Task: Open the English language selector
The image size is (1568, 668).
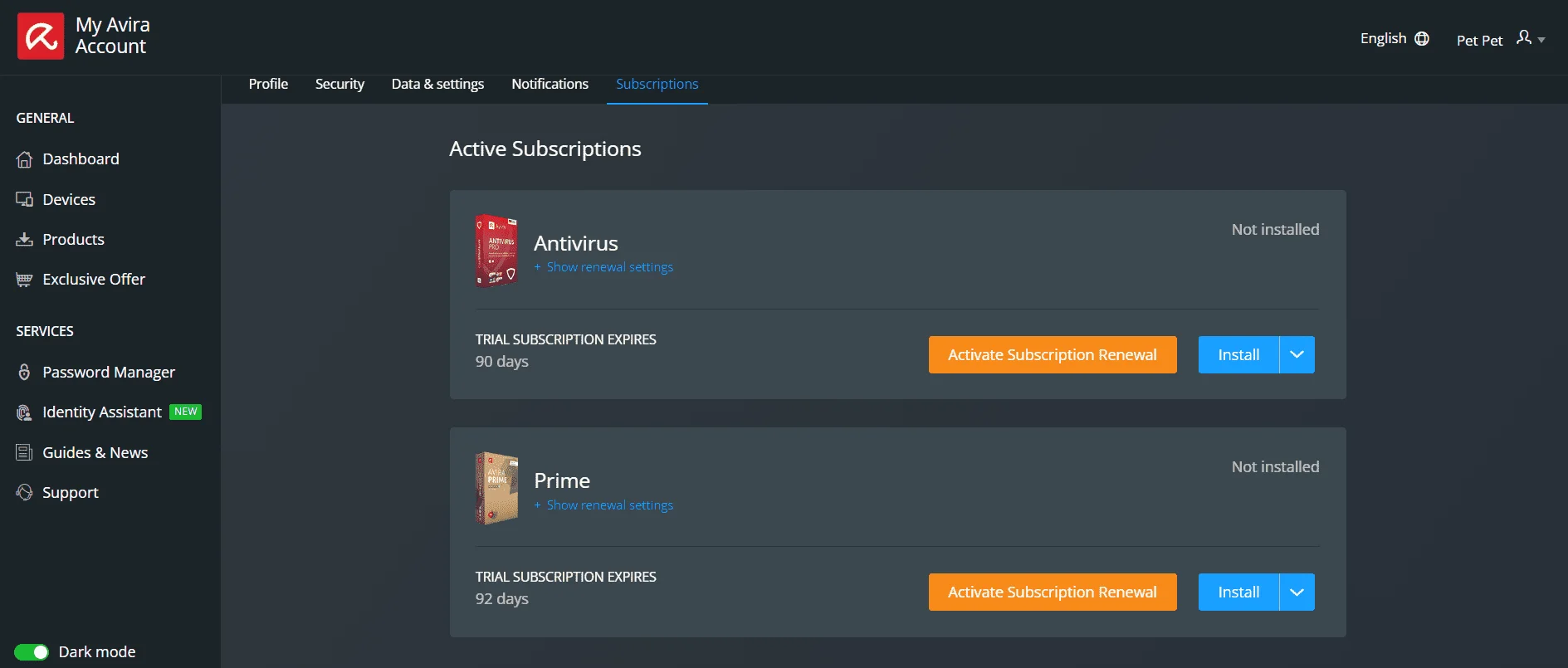Action: coord(1395,39)
